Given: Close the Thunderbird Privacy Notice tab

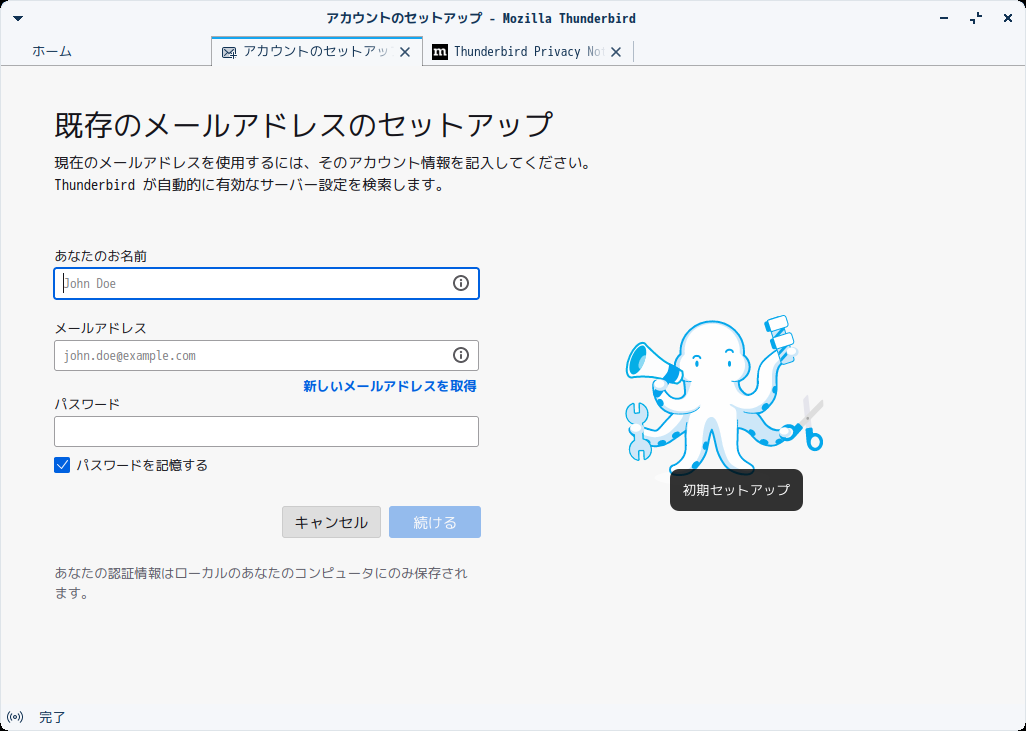Looking at the screenshot, I should coord(616,52).
